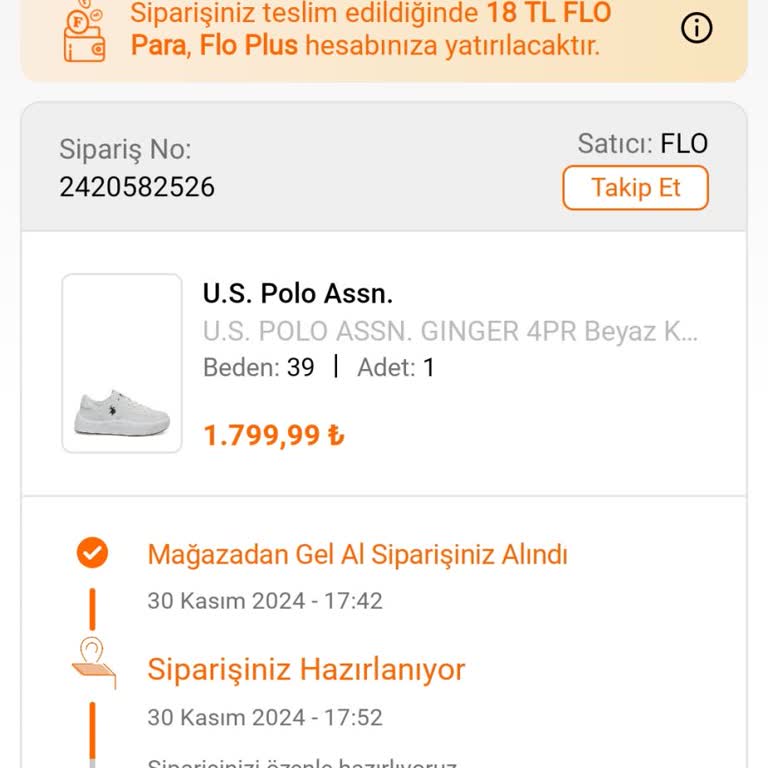This screenshot has height=768, width=768.
Task: Click the wallet coins icon in banner
Action: (x=84, y=31)
